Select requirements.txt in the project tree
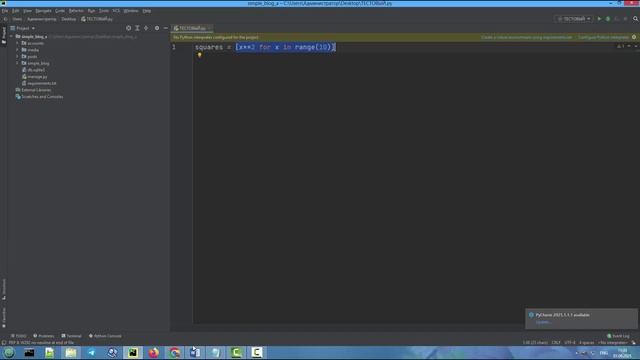 point(39,83)
